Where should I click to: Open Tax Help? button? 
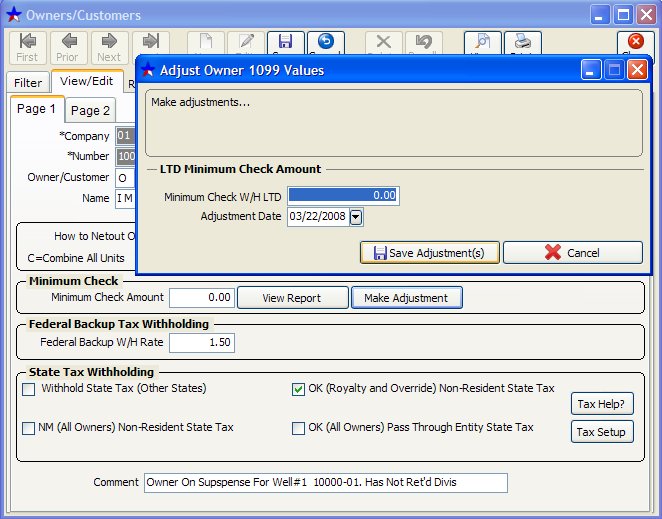coord(602,404)
